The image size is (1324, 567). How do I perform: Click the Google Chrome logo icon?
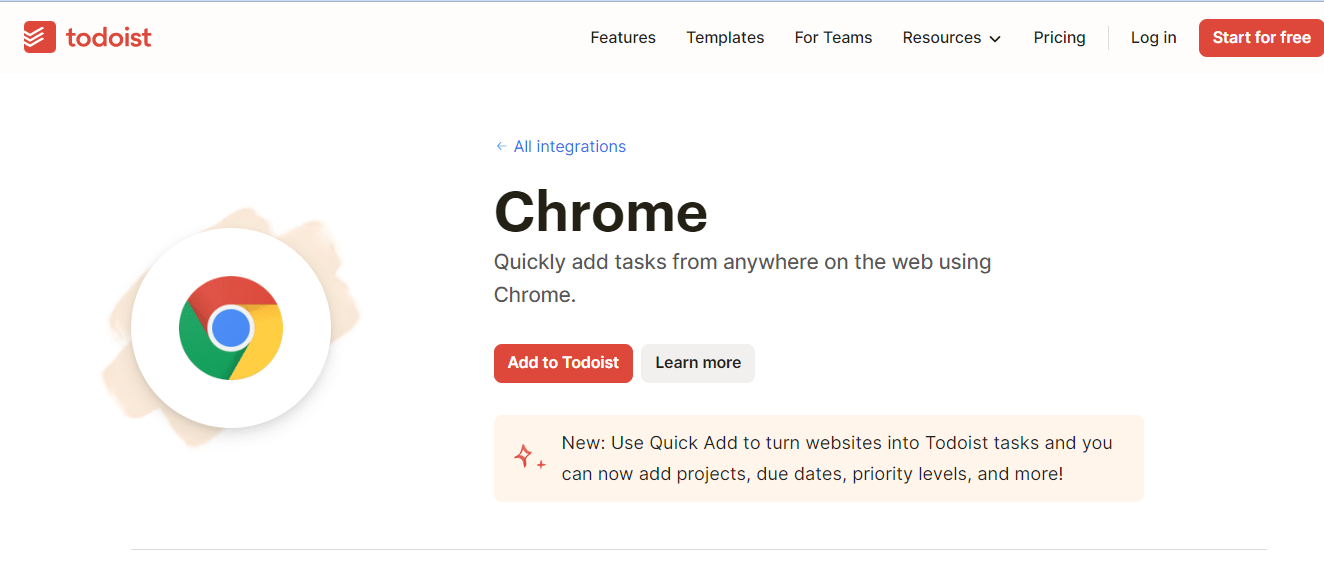(231, 328)
